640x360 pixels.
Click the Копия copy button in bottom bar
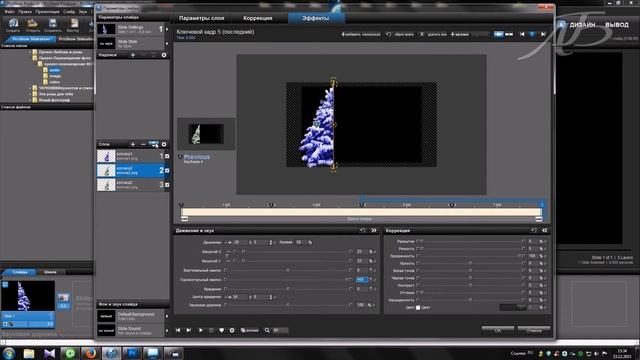pos(249,330)
